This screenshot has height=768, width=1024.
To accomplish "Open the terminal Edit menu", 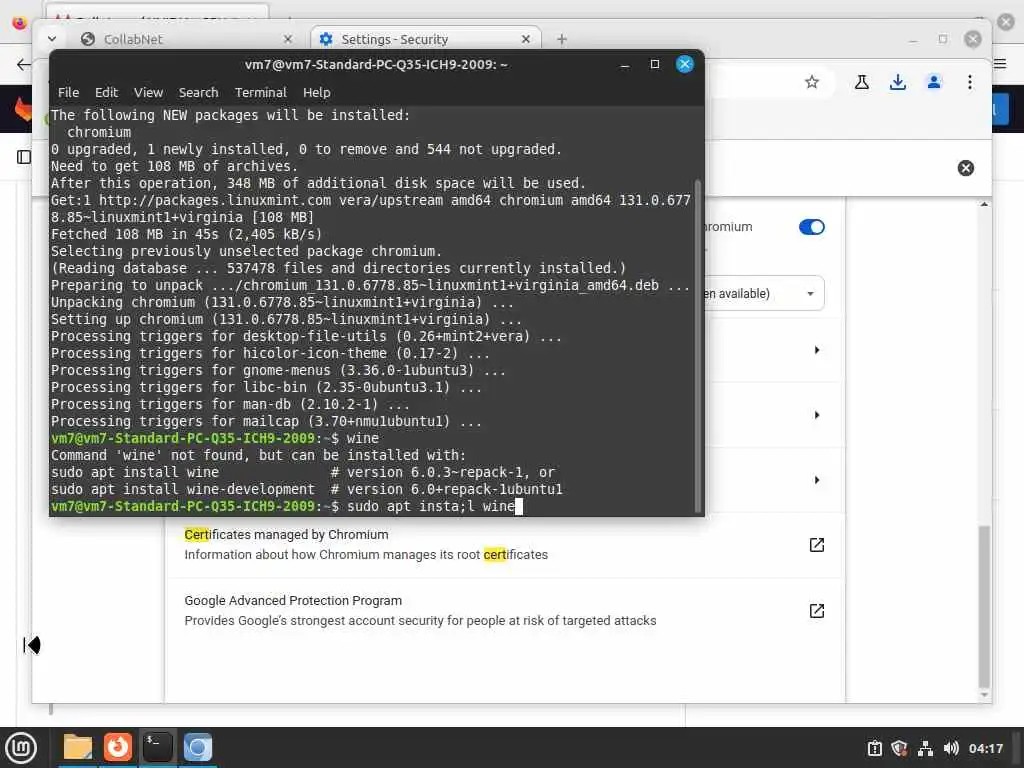I will 106,93.
